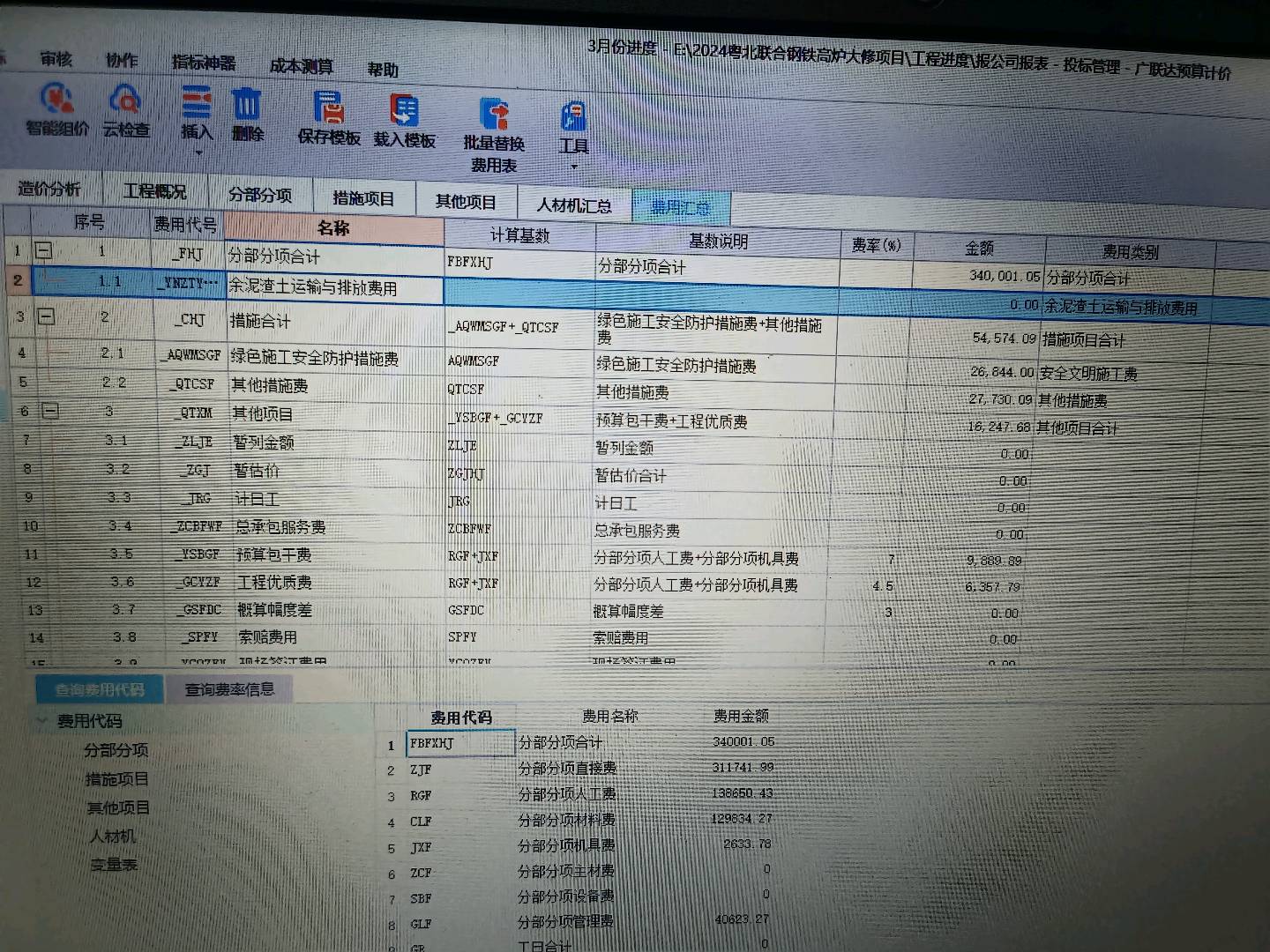The width and height of the screenshot is (1270, 952).
Task: Click the FBFXHJ fee code input cell
Action: coord(460,743)
